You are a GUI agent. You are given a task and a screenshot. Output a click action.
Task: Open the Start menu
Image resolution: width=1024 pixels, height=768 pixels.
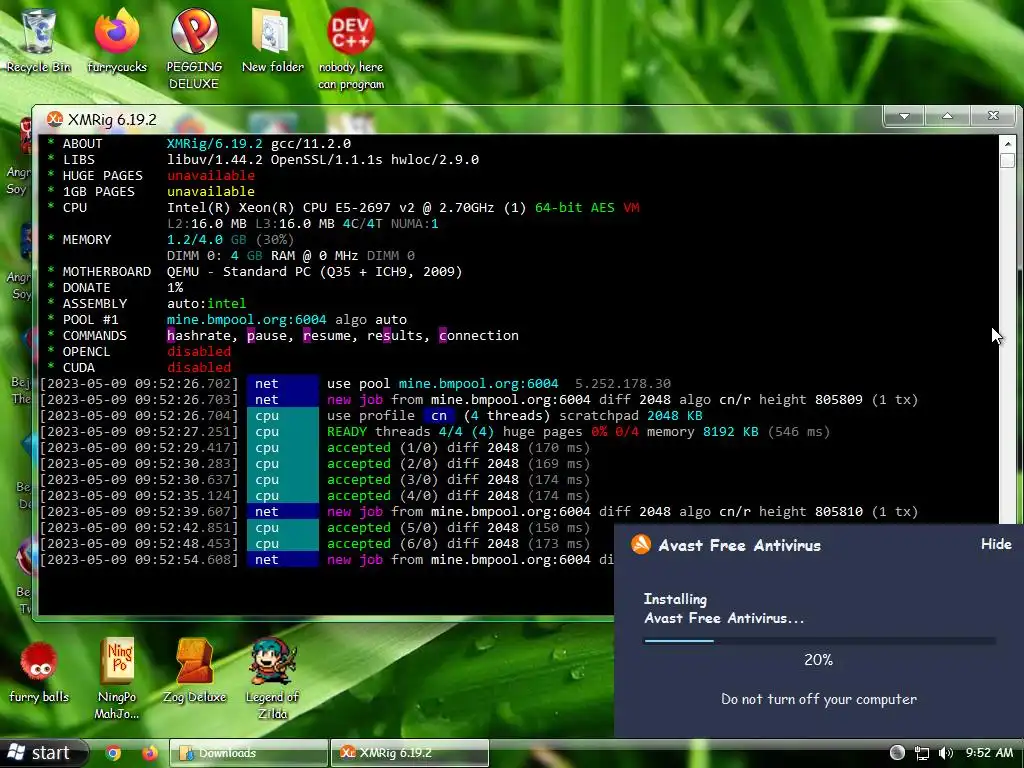click(x=42, y=753)
